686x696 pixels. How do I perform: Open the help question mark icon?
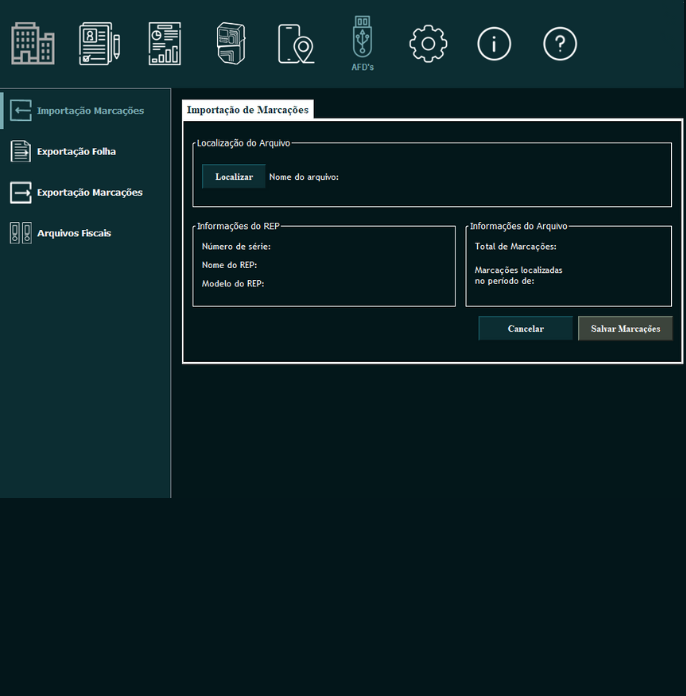(x=560, y=44)
